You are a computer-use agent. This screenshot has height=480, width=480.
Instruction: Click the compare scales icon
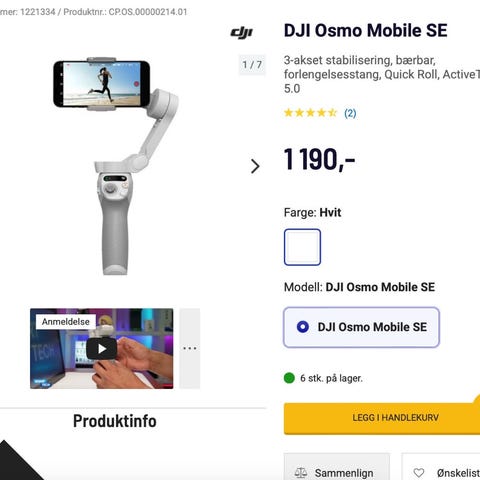tap(300, 473)
